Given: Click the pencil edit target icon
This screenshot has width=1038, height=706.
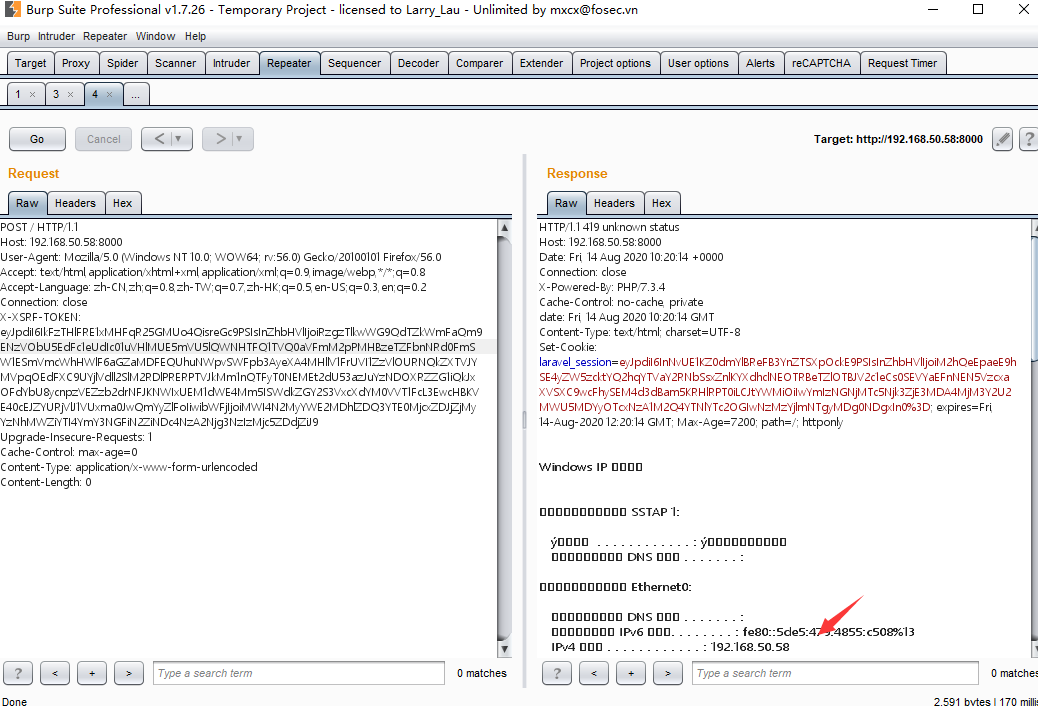Looking at the screenshot, I should point(1002,139).
